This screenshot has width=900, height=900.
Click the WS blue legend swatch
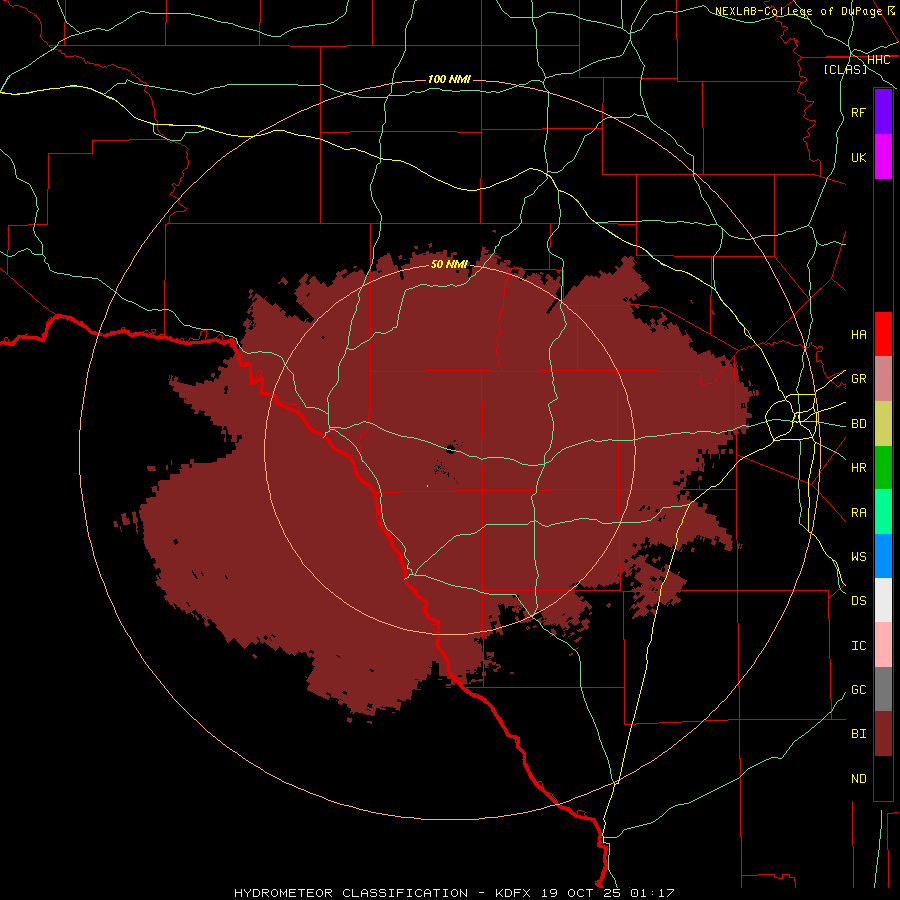coord(883,556)
